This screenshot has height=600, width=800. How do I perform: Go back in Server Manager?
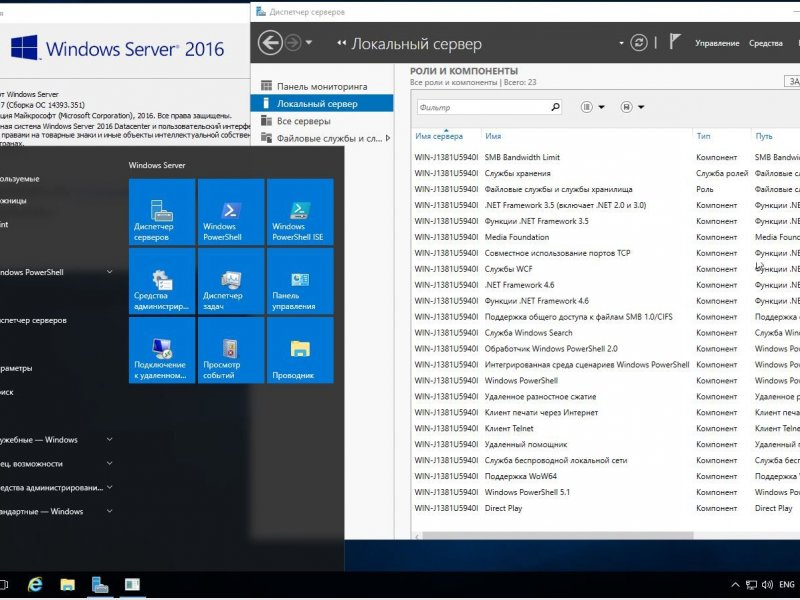tap(270, 43)
